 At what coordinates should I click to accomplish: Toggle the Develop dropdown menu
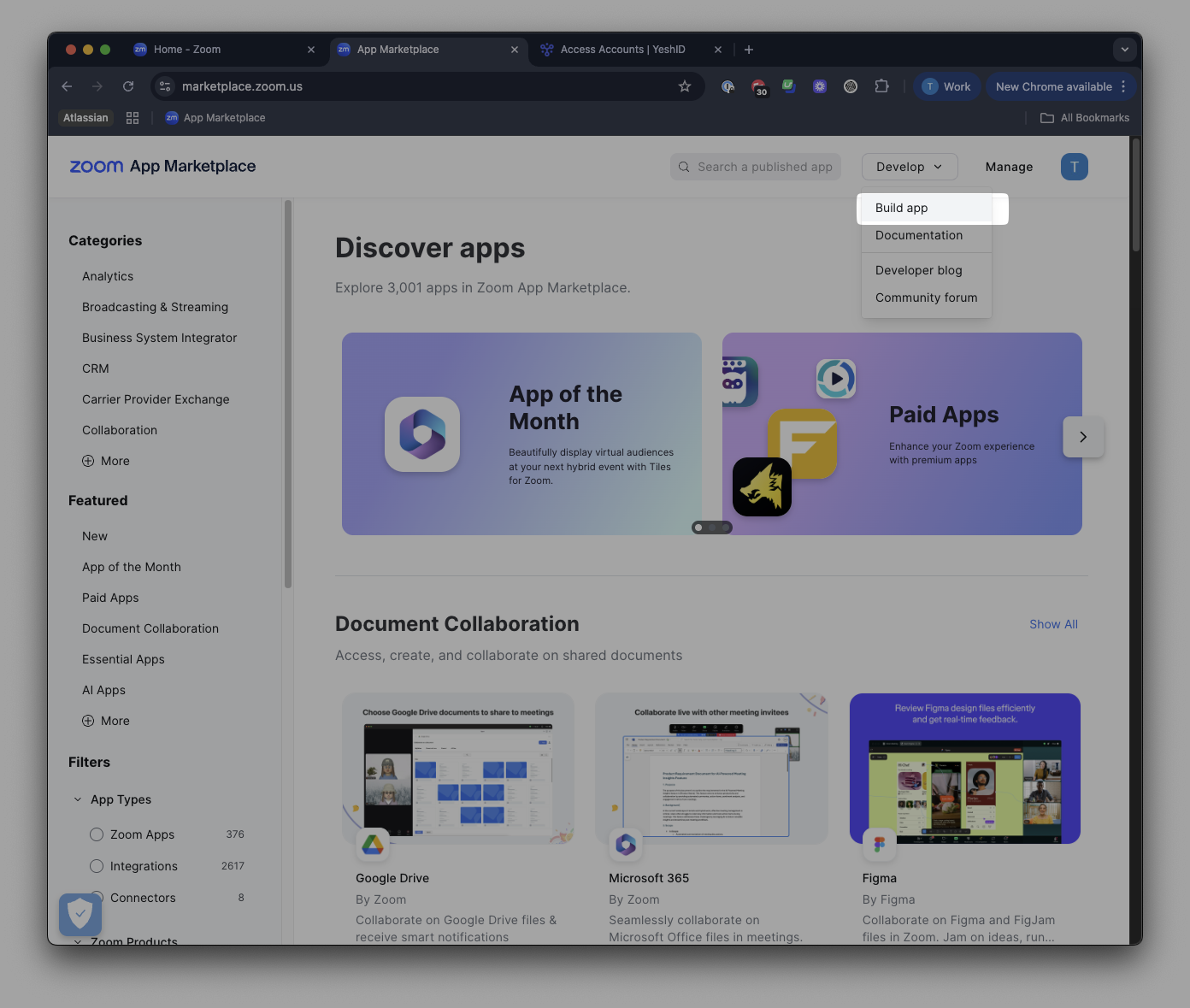click(910, 167)
